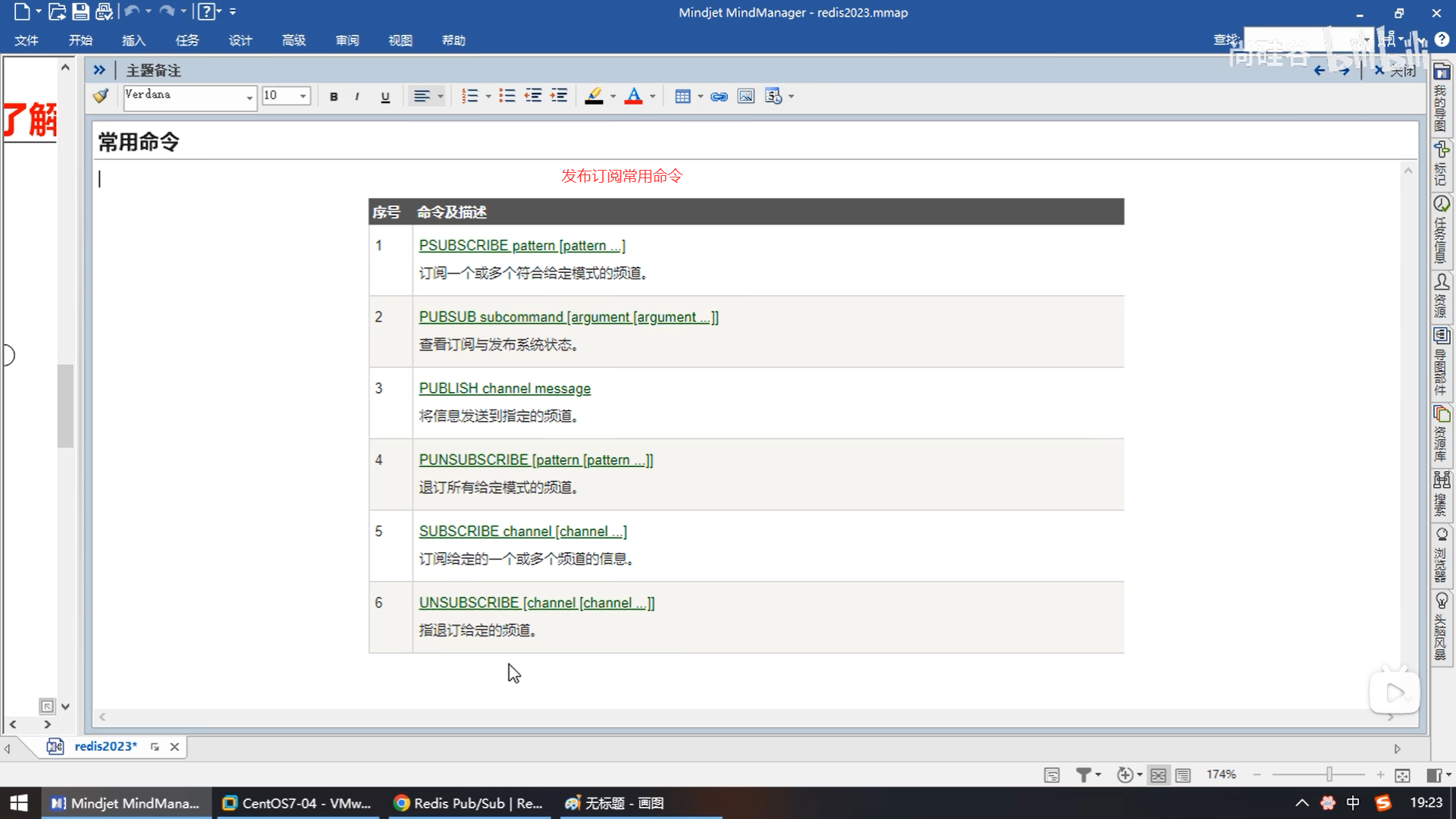Open the 插入 menu
1456x819 pixels.
tap(133, 40)
